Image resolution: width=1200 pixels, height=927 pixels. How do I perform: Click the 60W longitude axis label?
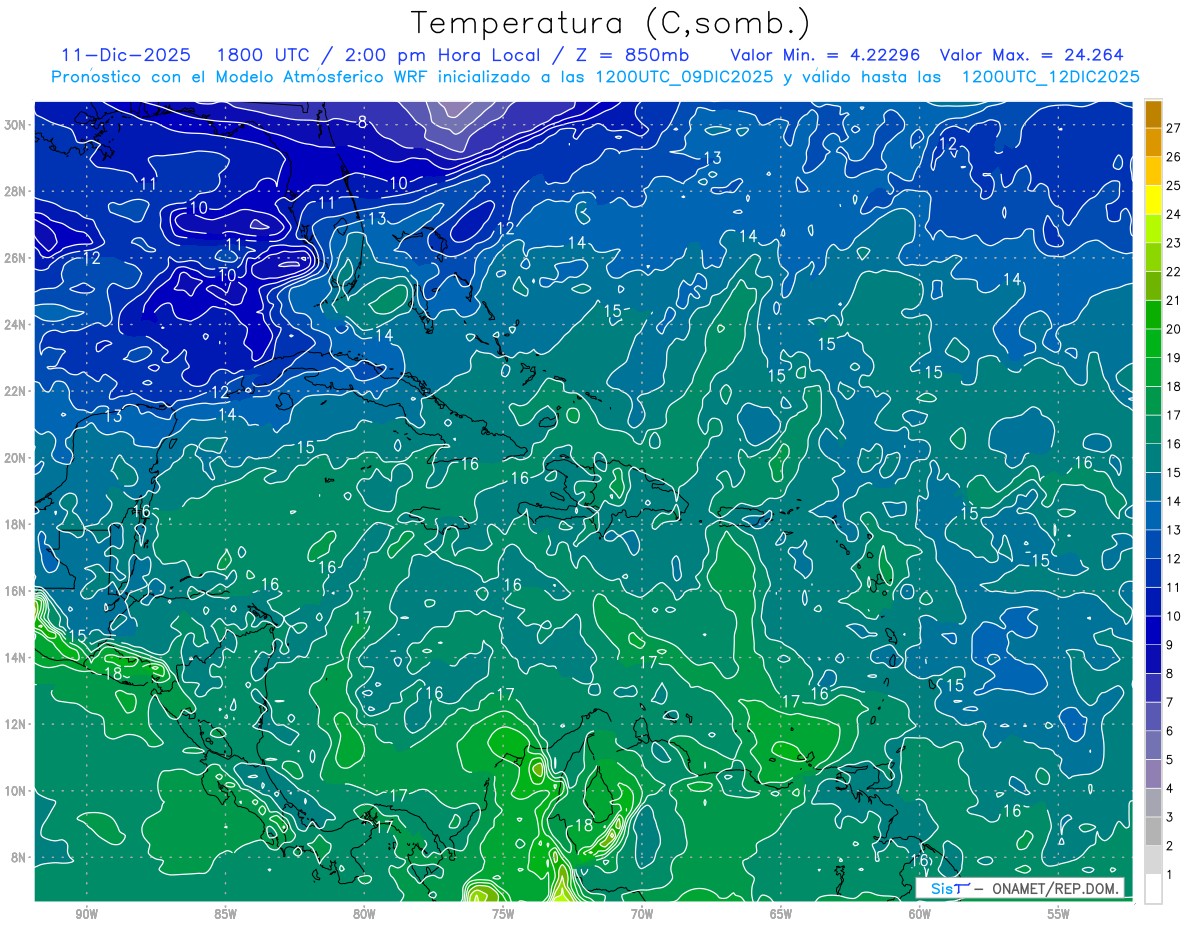pos(920,913)
